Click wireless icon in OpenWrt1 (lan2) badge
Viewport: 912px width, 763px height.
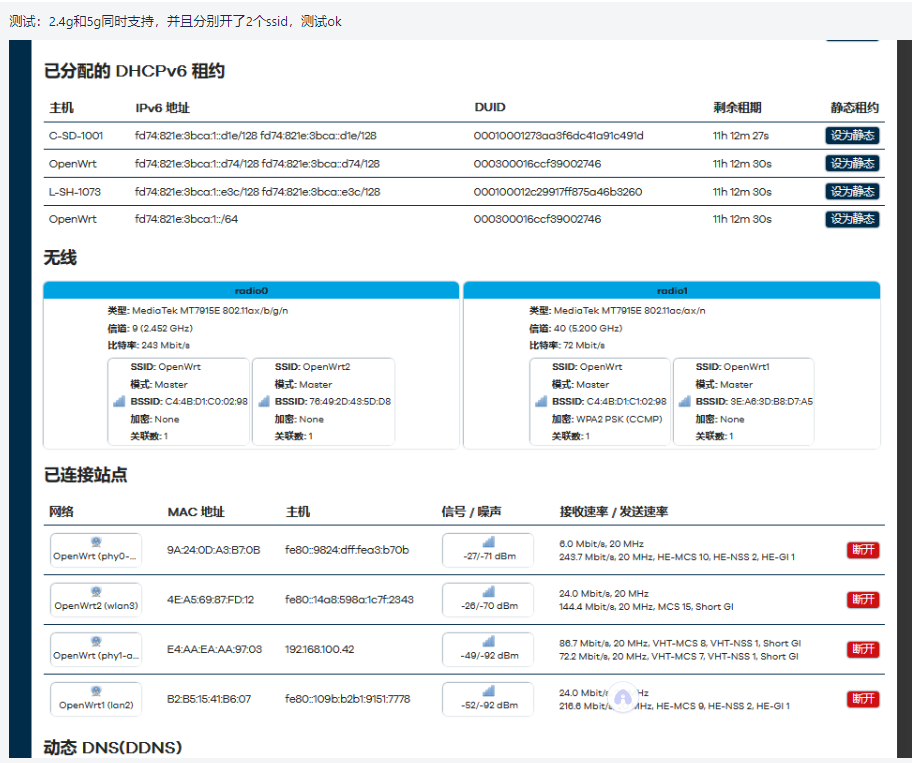click(x=96, y=691)
